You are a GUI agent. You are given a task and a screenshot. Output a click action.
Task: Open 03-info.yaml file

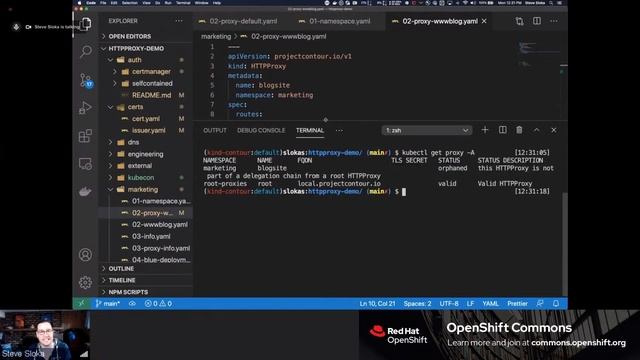151,237
